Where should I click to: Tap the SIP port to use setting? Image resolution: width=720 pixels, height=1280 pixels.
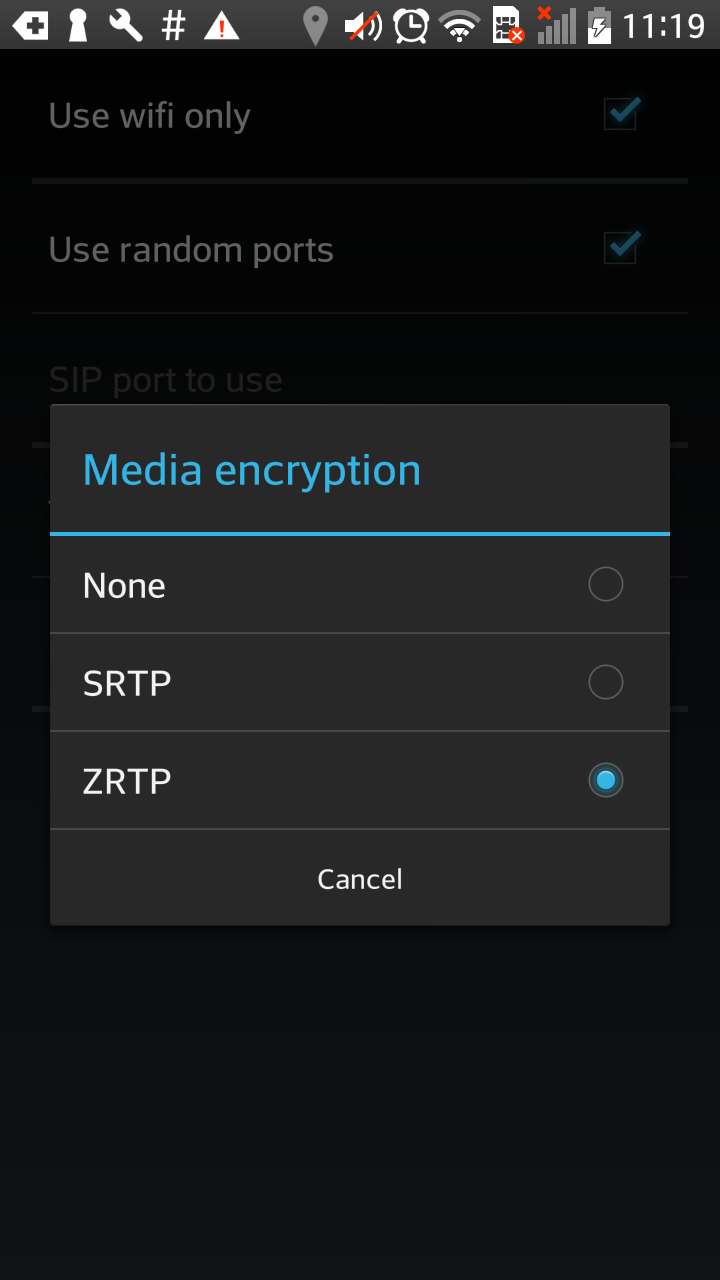(x=166, y=380)
